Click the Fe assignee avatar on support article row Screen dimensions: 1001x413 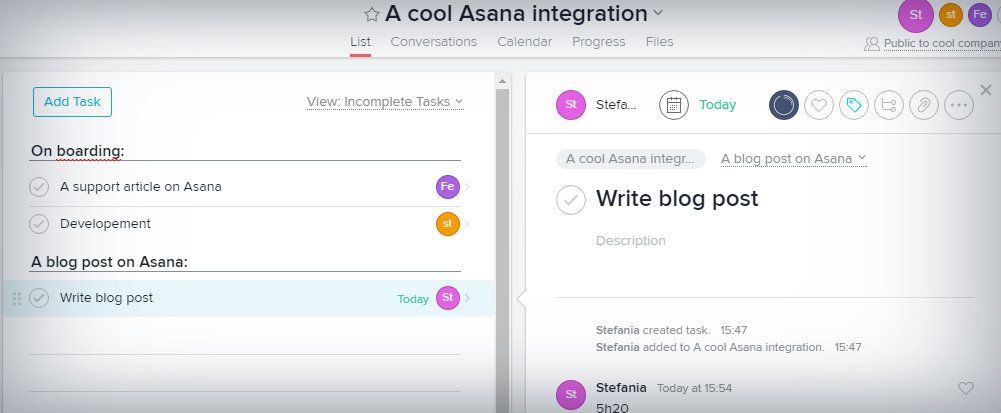pyautogui.click(x=448, y=187)
